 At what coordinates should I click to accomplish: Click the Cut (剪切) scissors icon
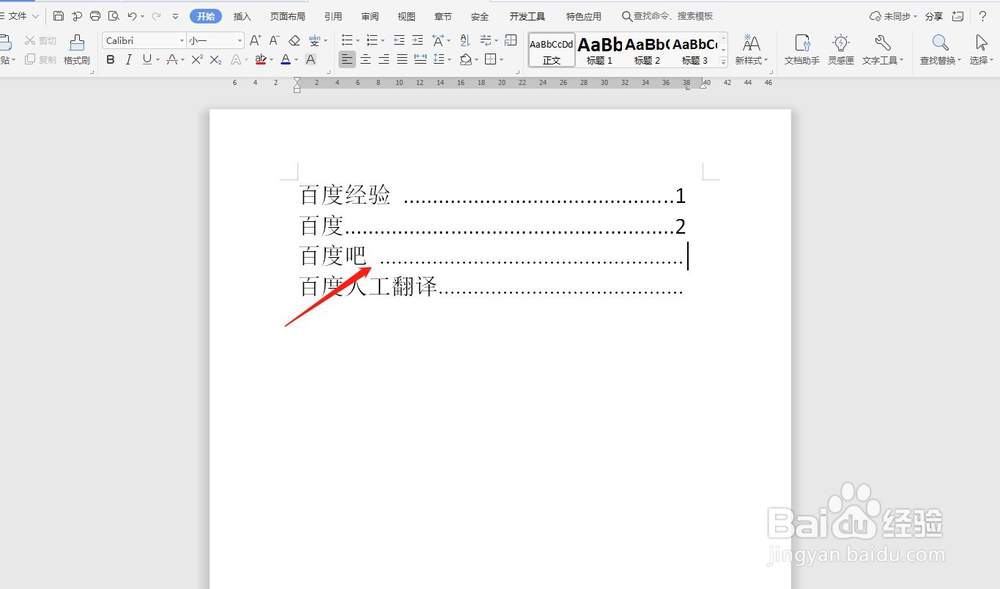point(40,40)
